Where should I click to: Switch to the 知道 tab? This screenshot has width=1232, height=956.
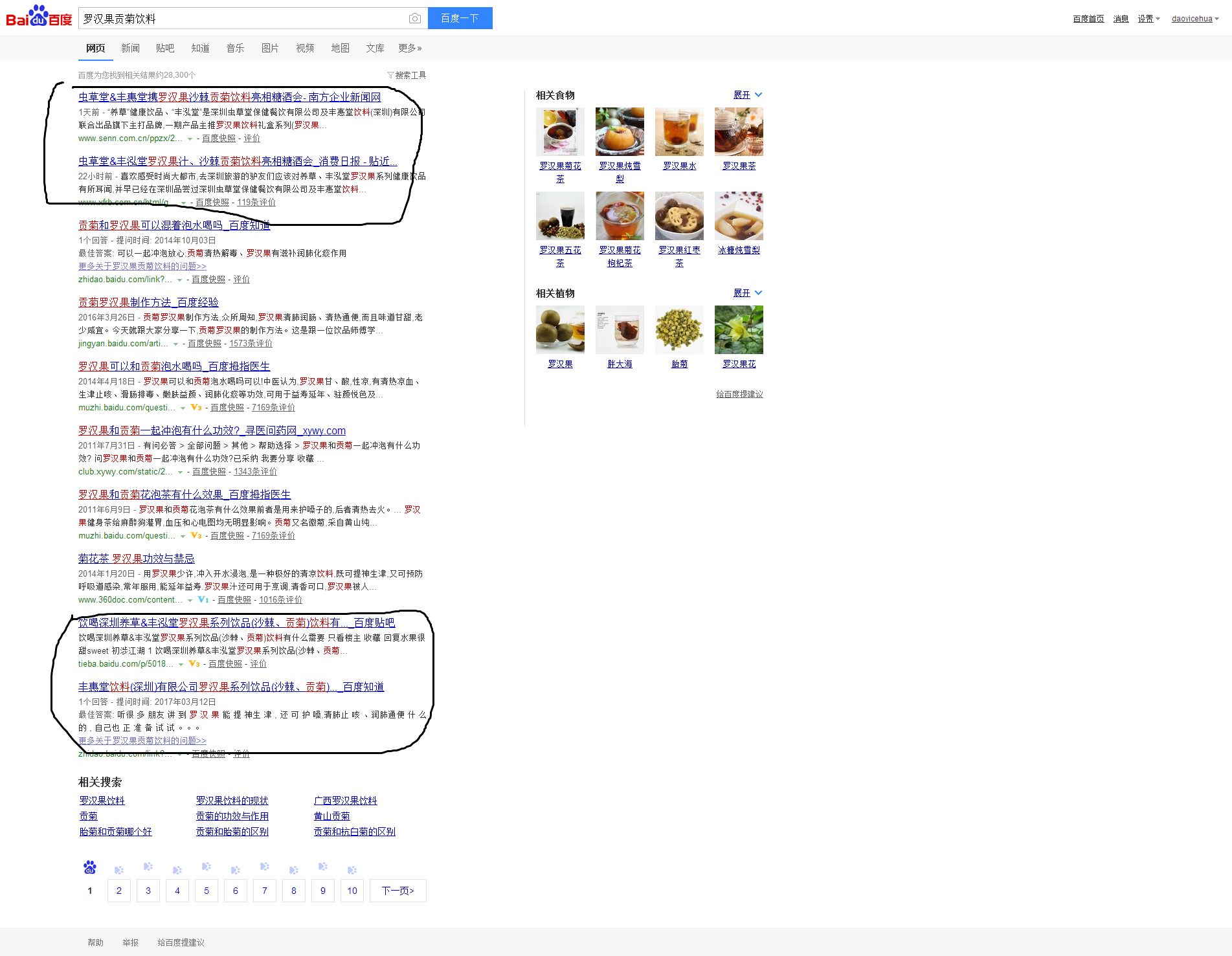coord(200,48)
